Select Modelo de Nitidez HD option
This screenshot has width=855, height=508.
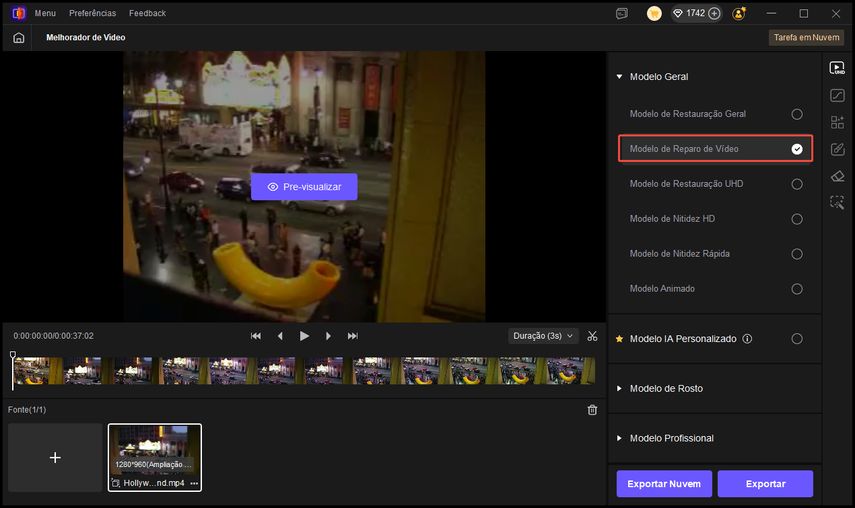(x=797, y=219)
